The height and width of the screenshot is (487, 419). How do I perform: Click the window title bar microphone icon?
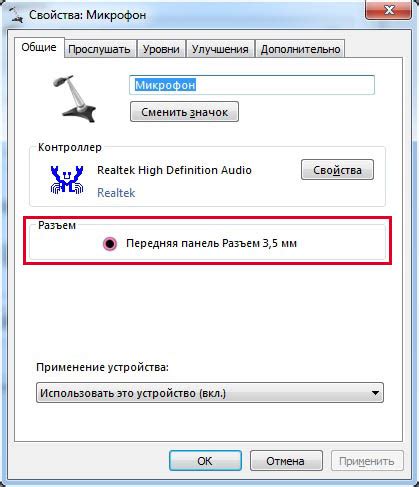(x=15, y=15)
